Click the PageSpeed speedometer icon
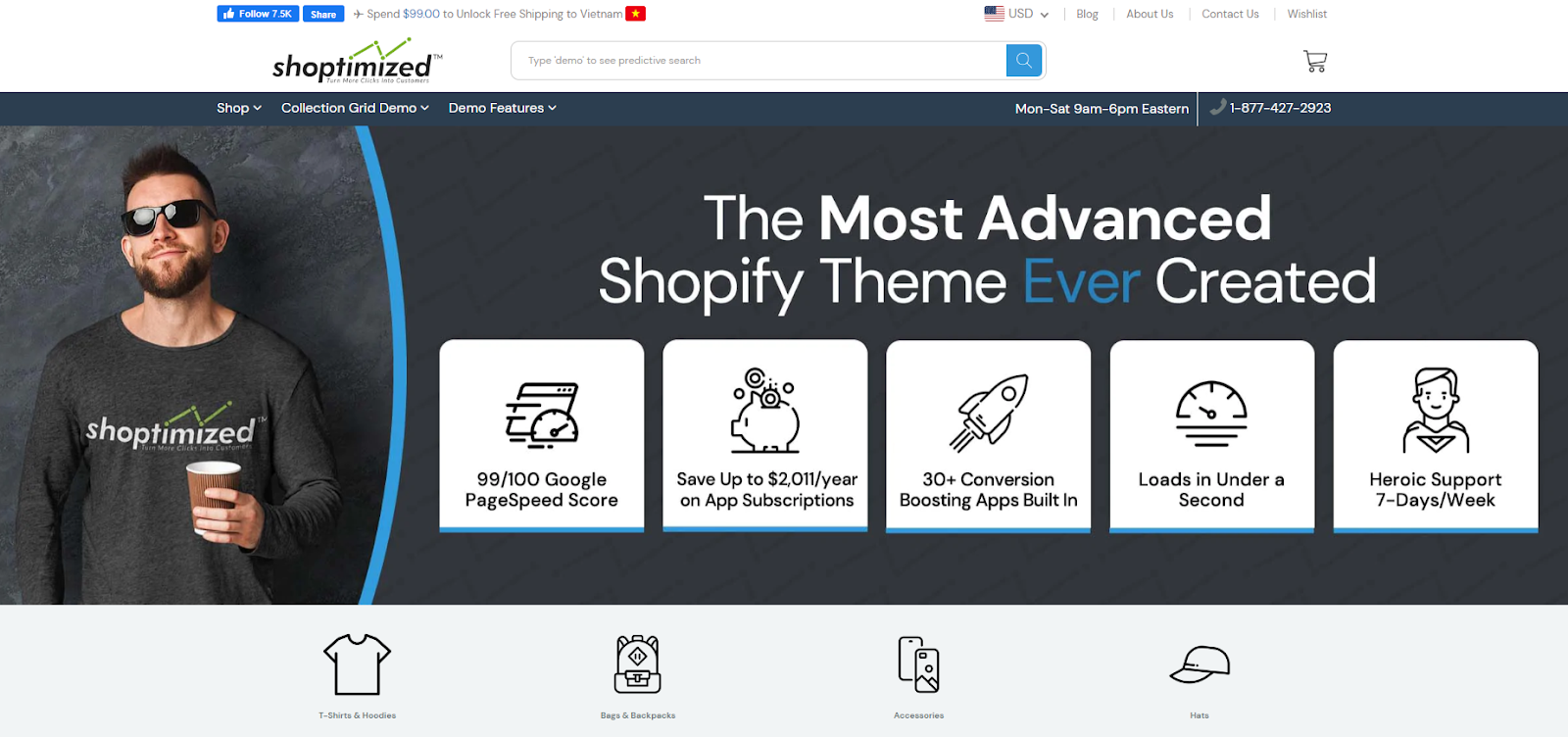This screenshot has height=737, width=1568. (x=542, y=416)
